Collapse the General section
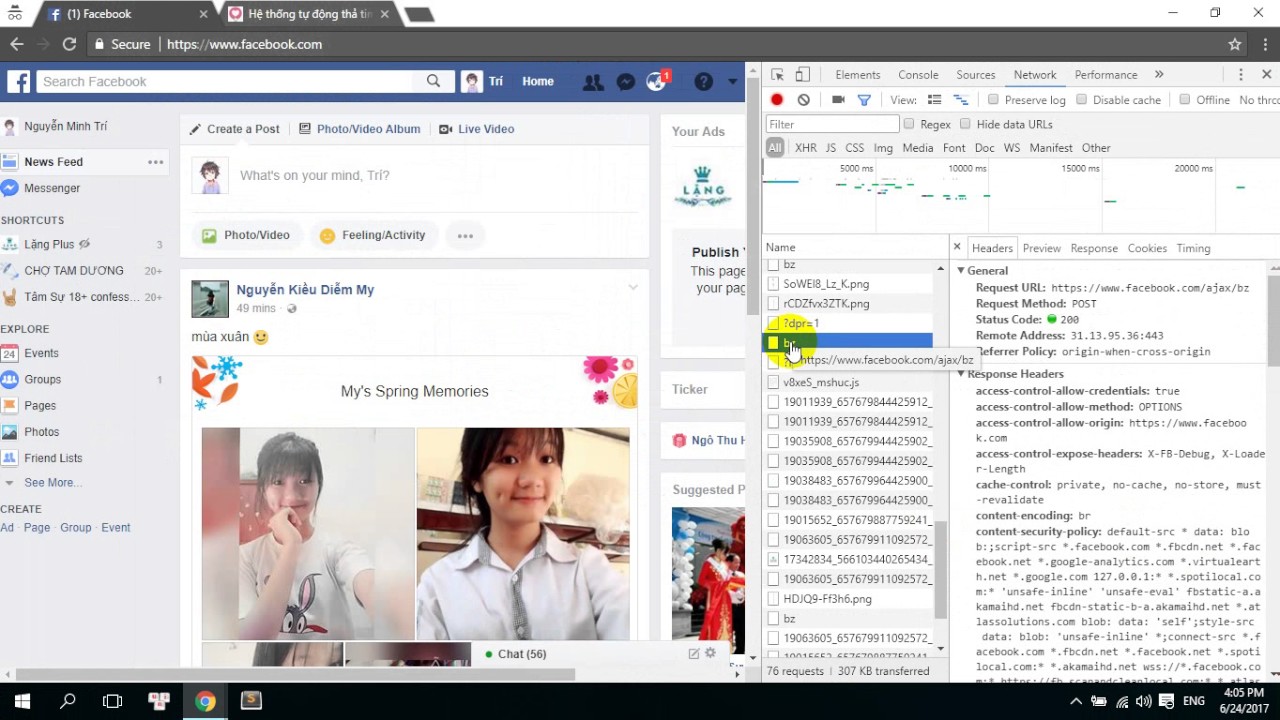The height and width of the screenshot is (720, 1280). [x=961, y=271]
